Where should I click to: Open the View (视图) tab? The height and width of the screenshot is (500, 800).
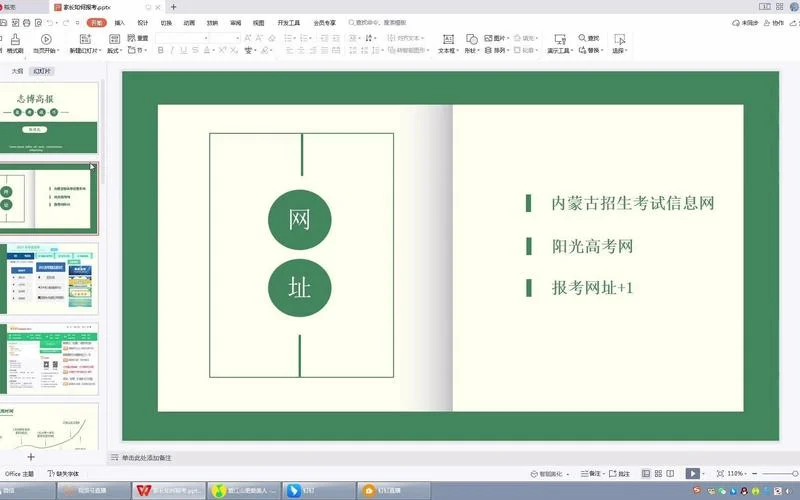point(259,23)
